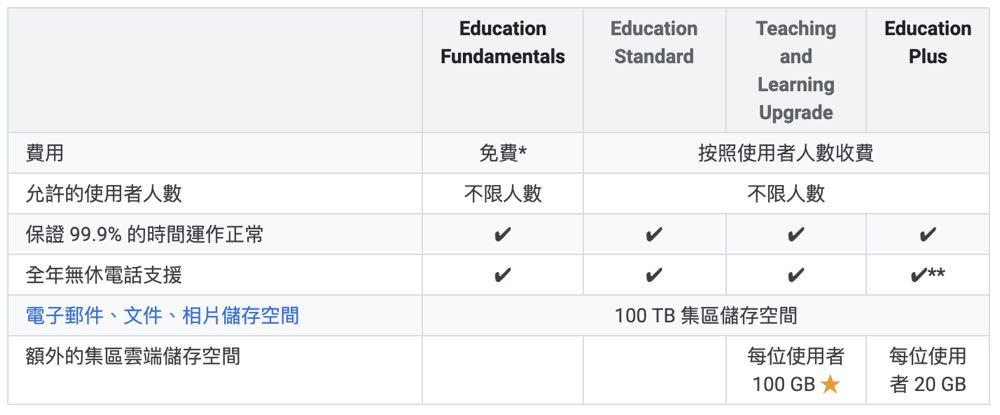Click phone support checkmark under Education Standard
The height and width of the screenshot is (415, 1000).
coord(654,275)
